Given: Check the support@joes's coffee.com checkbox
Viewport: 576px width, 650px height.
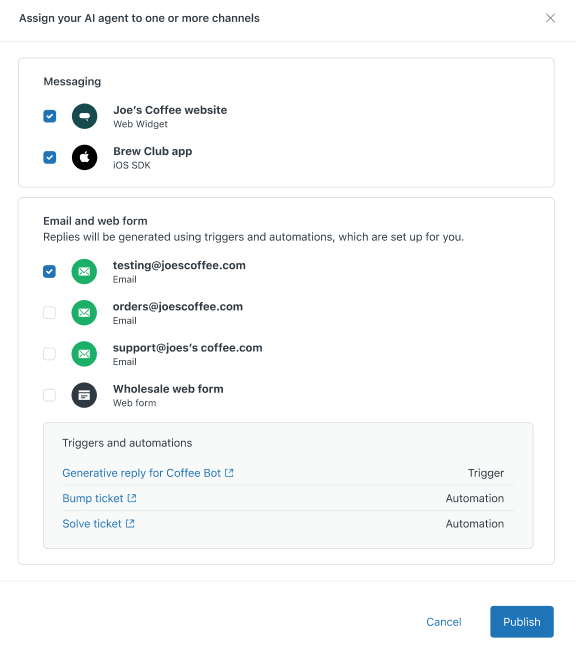Looking at the screenshot, I should pos(49,354).
